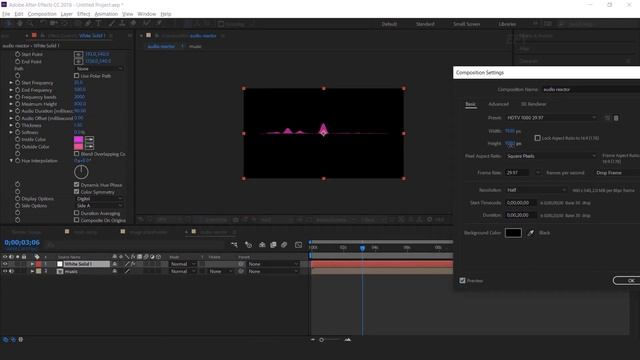Click the hide shy layers icon
The height and width of the screenshot is (360, 640).
(x=262, y=244)
